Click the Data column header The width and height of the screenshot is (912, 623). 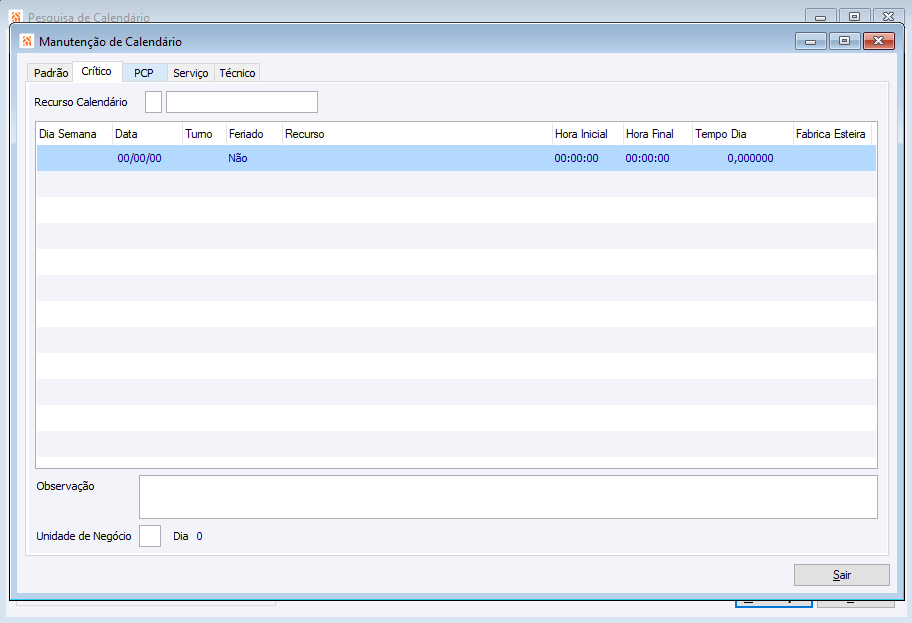[147, 134]
